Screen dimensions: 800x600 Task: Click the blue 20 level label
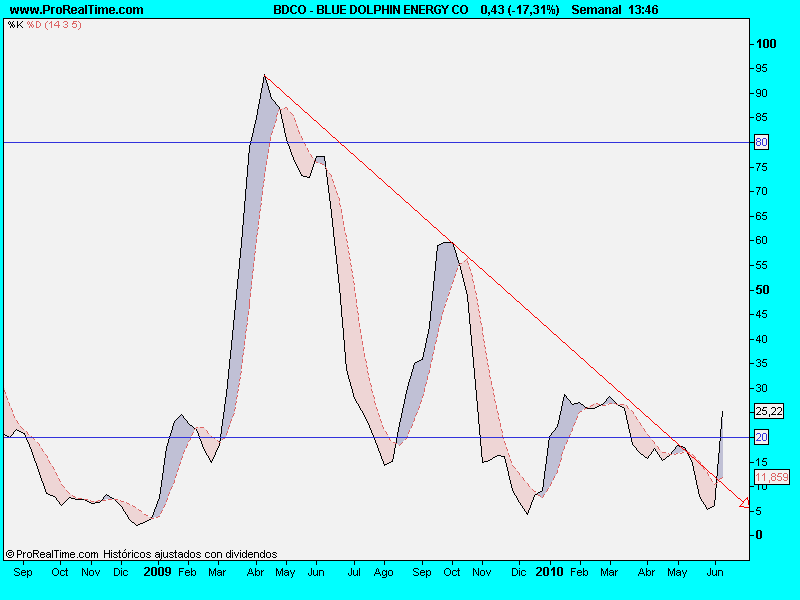click(761, 437)
